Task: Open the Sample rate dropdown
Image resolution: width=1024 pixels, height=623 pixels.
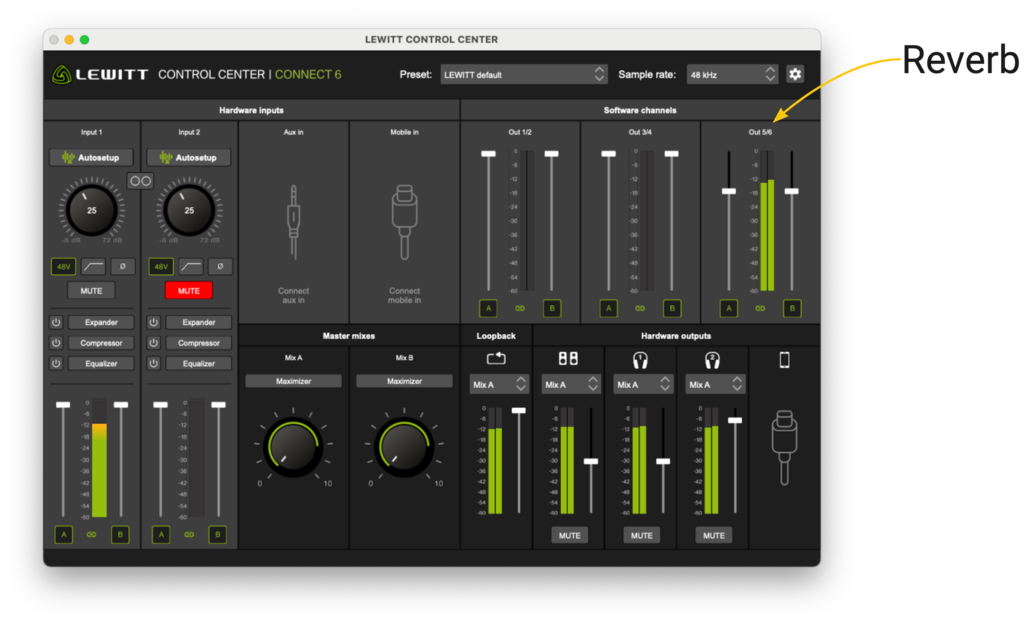Action: point(731,73)
